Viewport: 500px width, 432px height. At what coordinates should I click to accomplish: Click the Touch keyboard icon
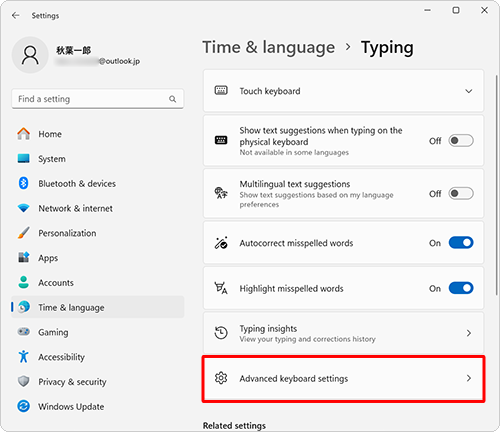pos(221,90)
